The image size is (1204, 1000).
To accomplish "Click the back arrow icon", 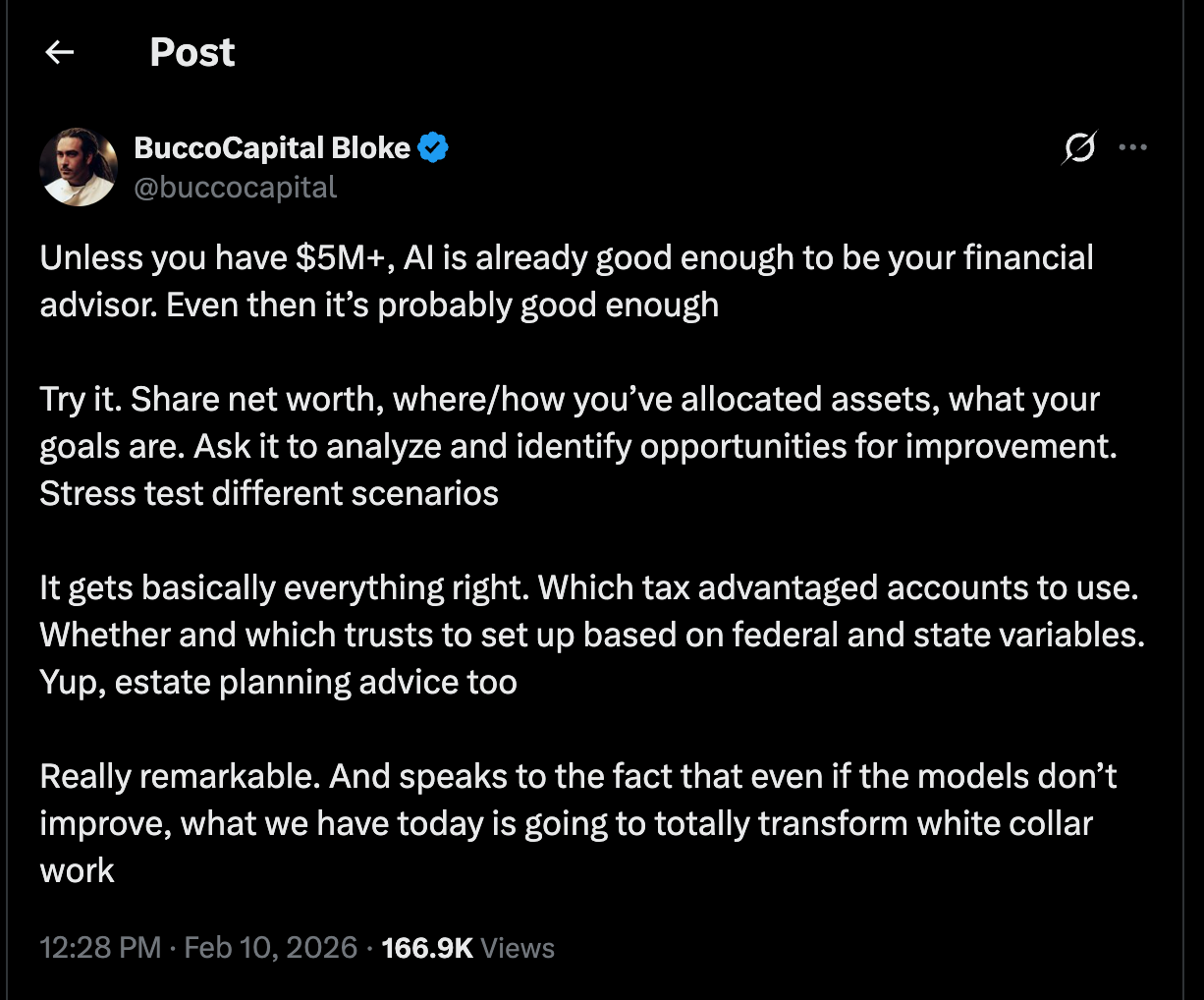I will point(60,52).
